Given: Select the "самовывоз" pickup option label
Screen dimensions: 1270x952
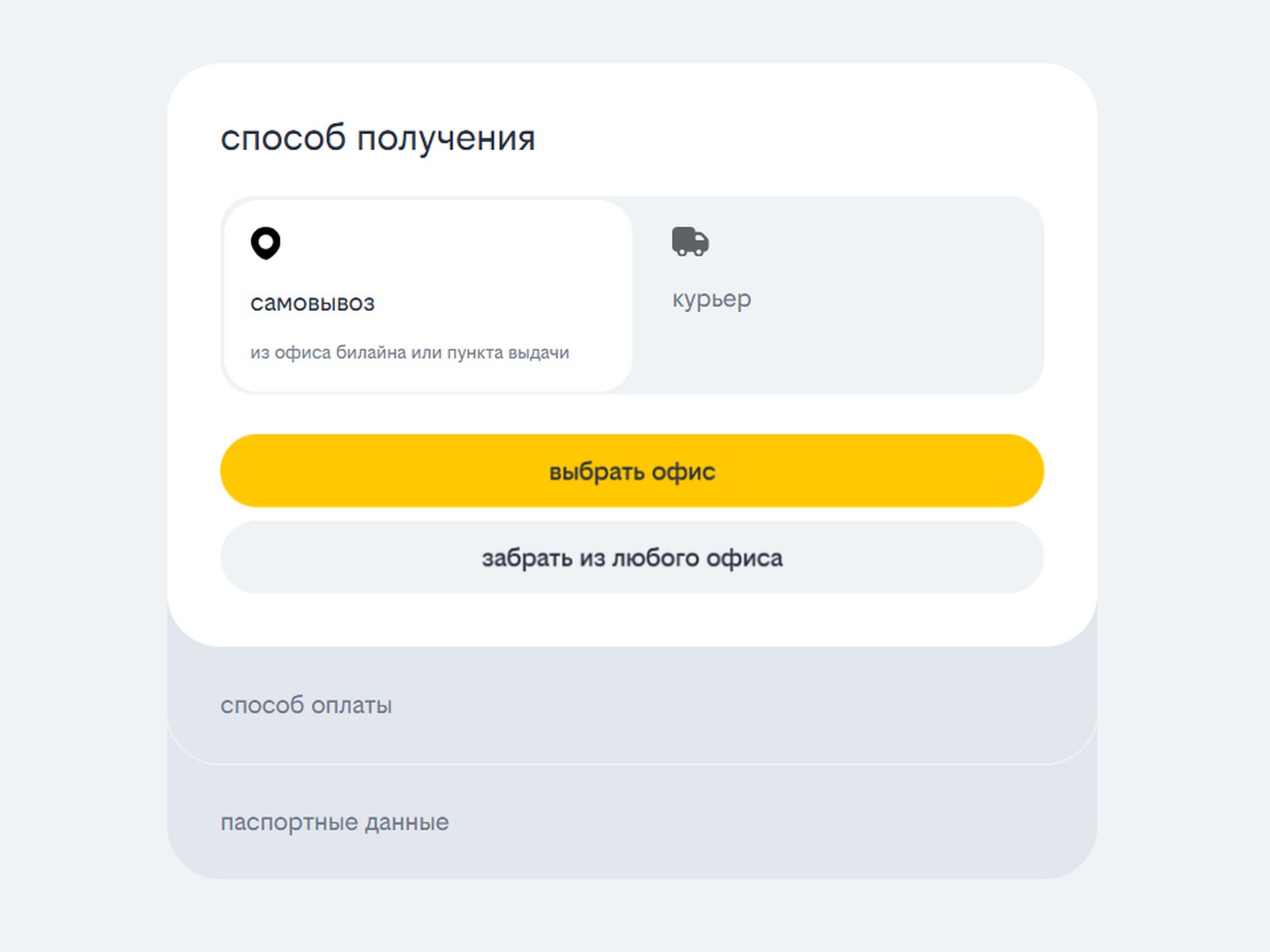Looking at the screenshot, I should 312,303.
